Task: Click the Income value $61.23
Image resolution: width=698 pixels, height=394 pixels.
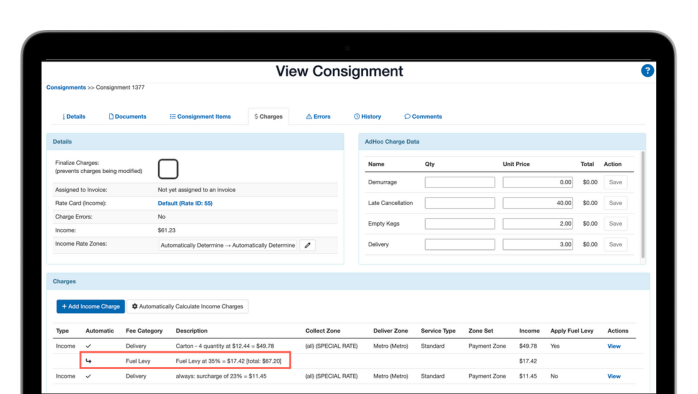Action: coord(166,231)
